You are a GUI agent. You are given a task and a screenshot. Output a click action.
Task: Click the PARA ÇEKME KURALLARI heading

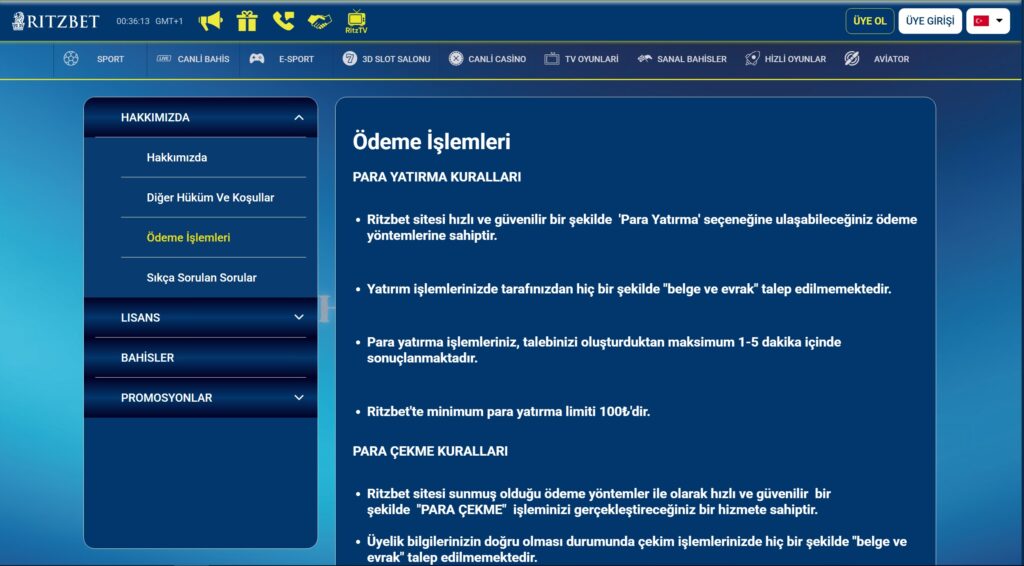[430, 451]
